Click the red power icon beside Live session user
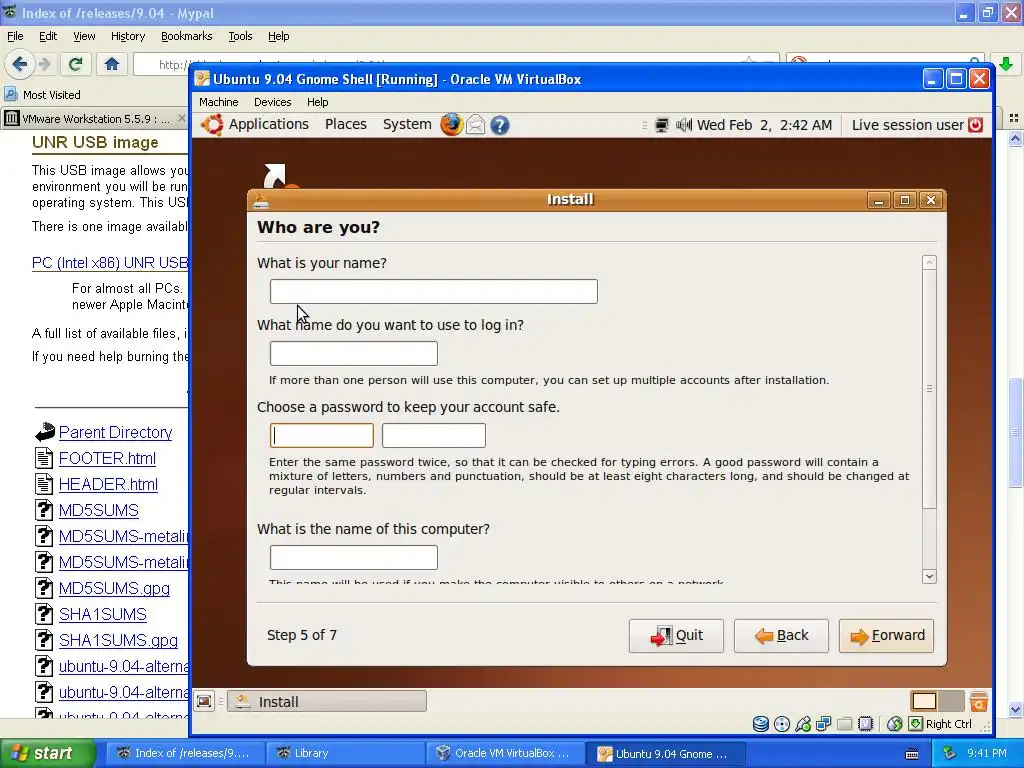 975,125
